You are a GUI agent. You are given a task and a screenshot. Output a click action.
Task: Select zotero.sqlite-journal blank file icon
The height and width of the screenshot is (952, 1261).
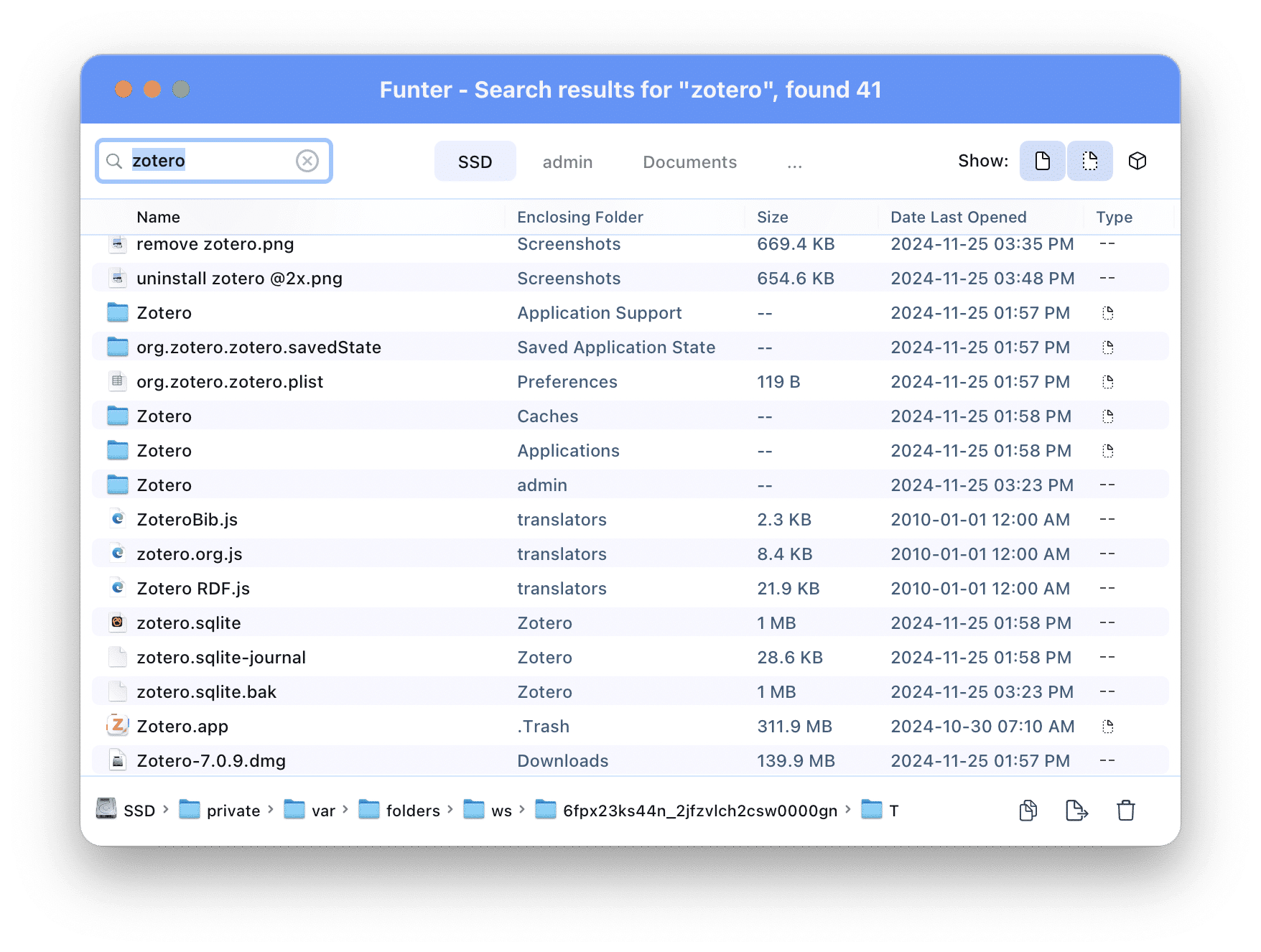coord(118,657)
